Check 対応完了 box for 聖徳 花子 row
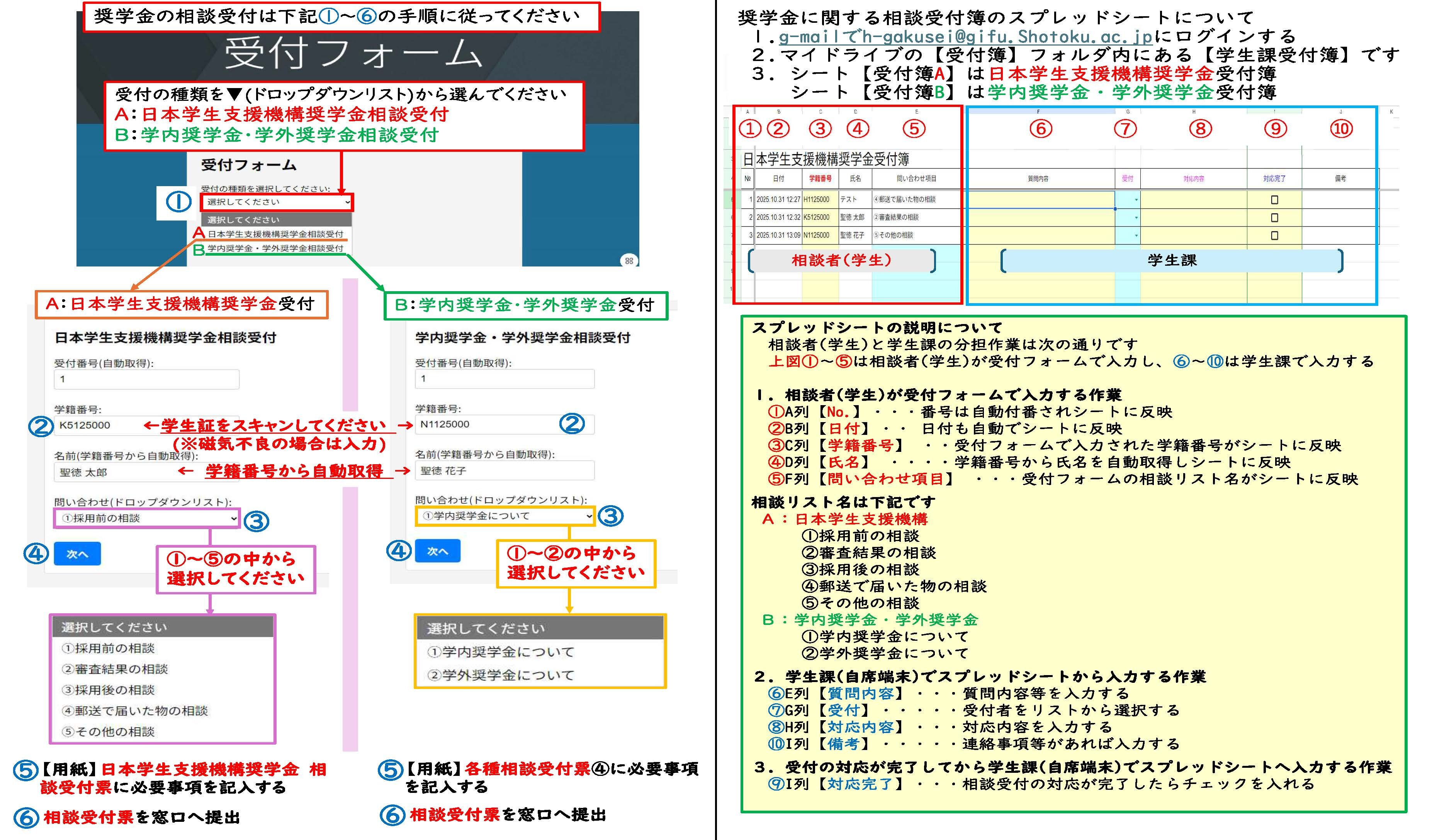The height and width of the screenshot is (840, 1432). (1275, 235)
